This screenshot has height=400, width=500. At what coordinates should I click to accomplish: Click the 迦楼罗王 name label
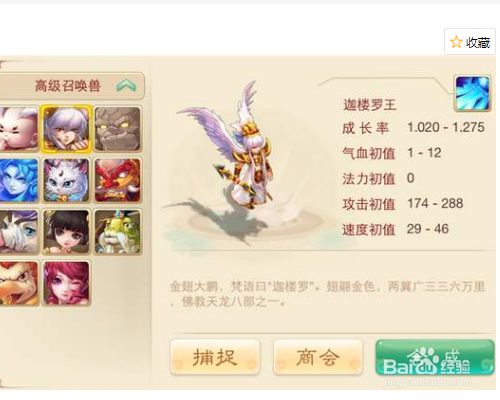tap(369, 105)
